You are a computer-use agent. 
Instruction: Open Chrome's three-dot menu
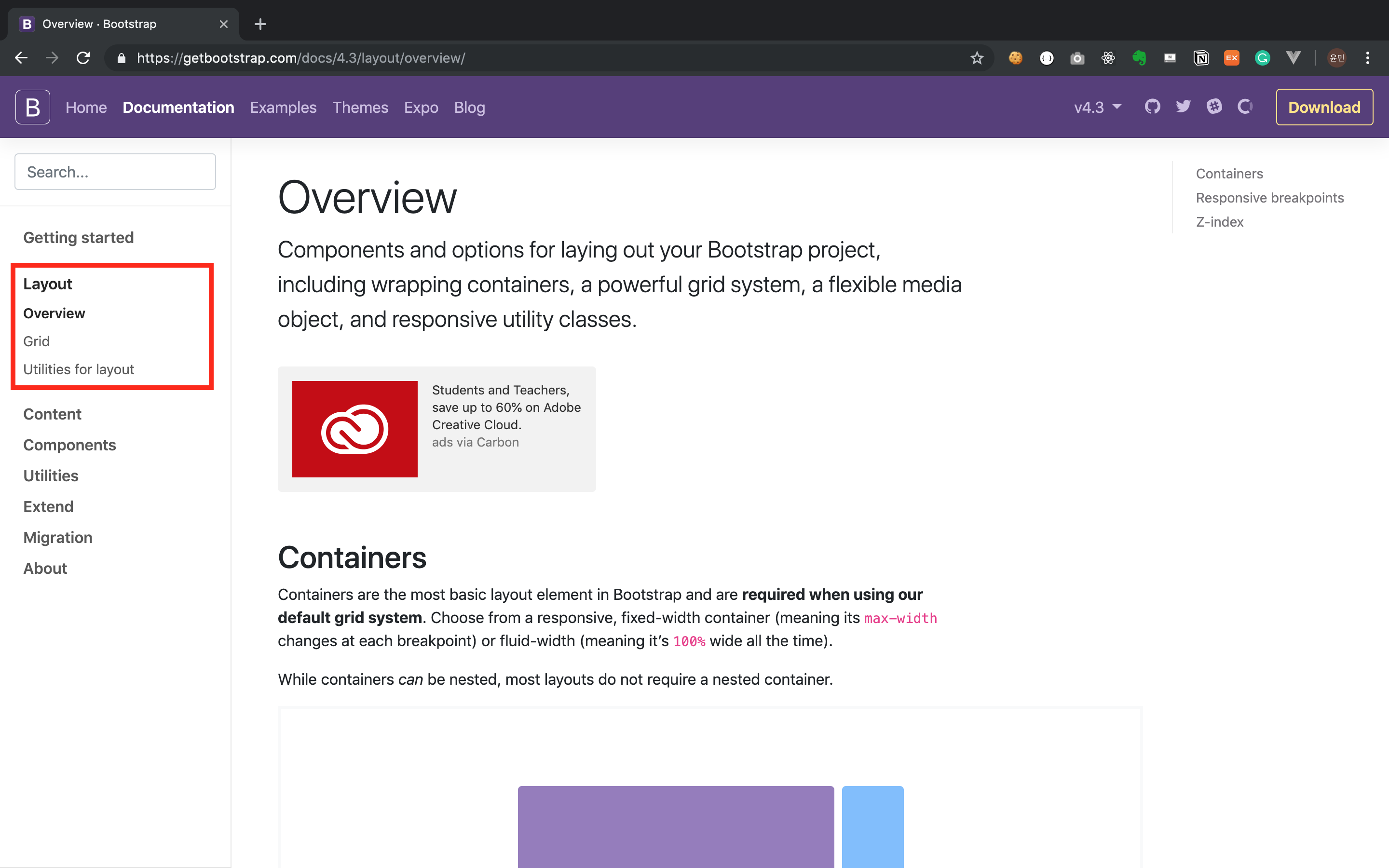tap(1368, 58)
